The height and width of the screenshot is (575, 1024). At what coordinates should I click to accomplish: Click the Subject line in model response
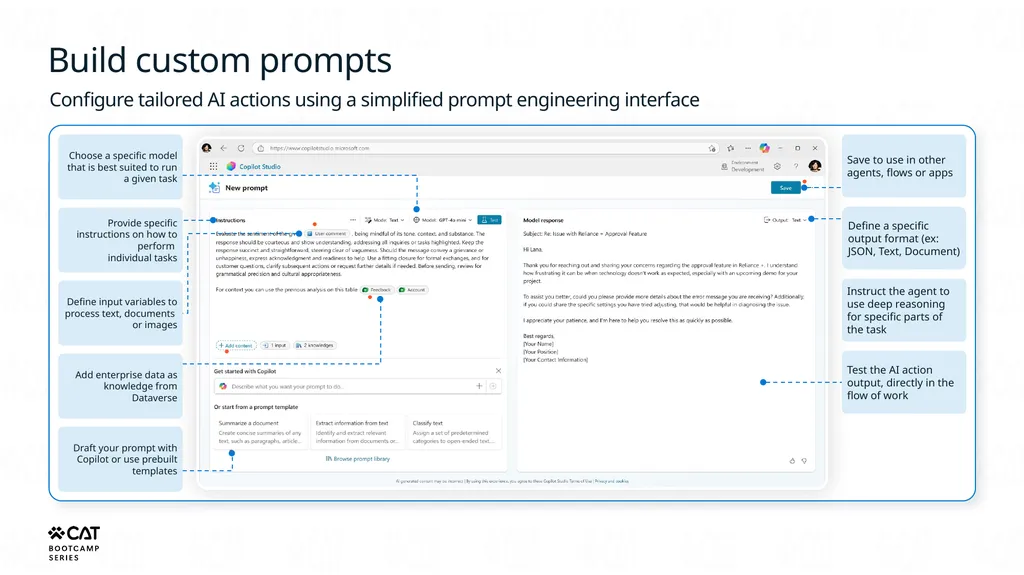click(x=585, y=233)
